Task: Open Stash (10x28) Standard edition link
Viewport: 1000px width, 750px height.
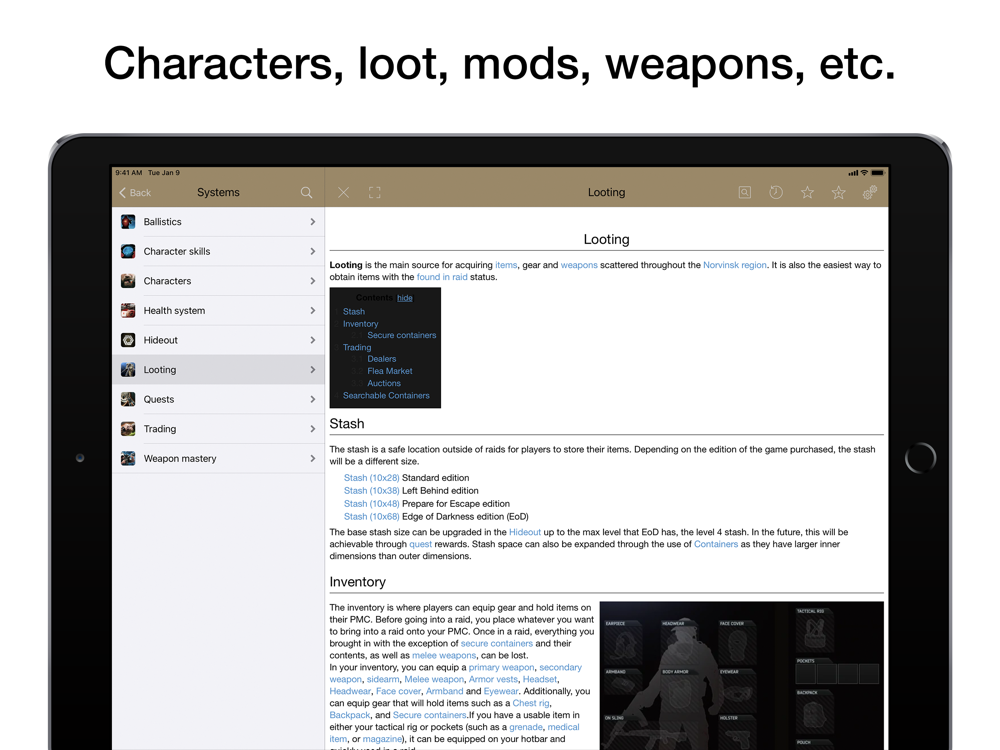Action: (x=371, y=478)
